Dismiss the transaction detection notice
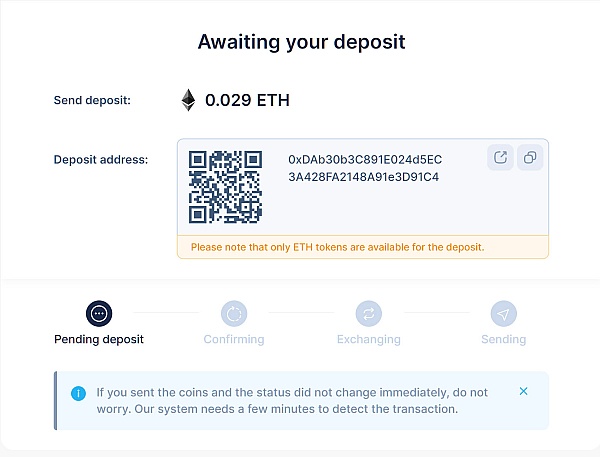Screen dimensions: 600x457 point(524,391)
